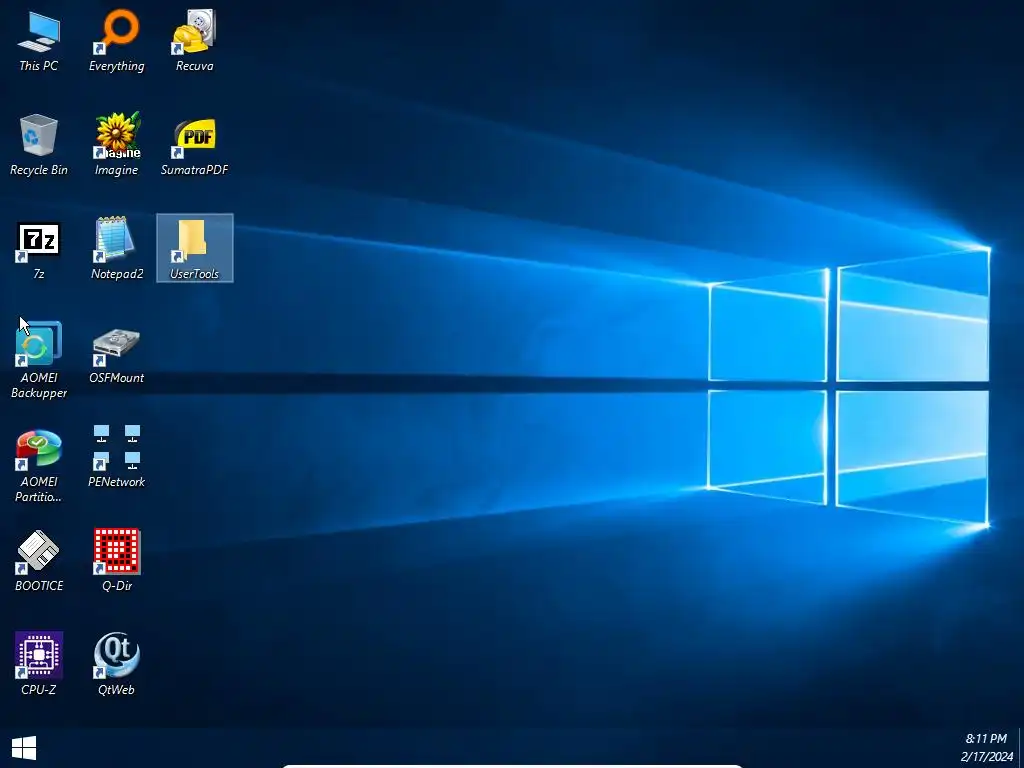
Task: Select the AOMEI Backupper shortcut
Action: pos(39,359)
